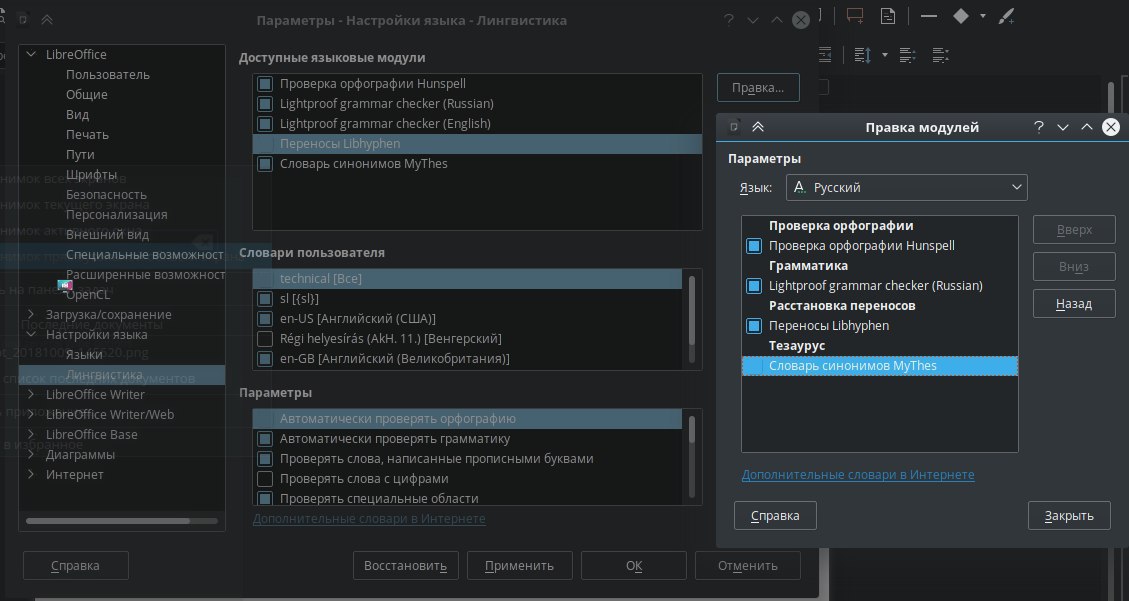Viewport: 1129px width, 601px height.
Task: Toggle the sl [{sl}] user dictionary checkbox
Action: 265,298
